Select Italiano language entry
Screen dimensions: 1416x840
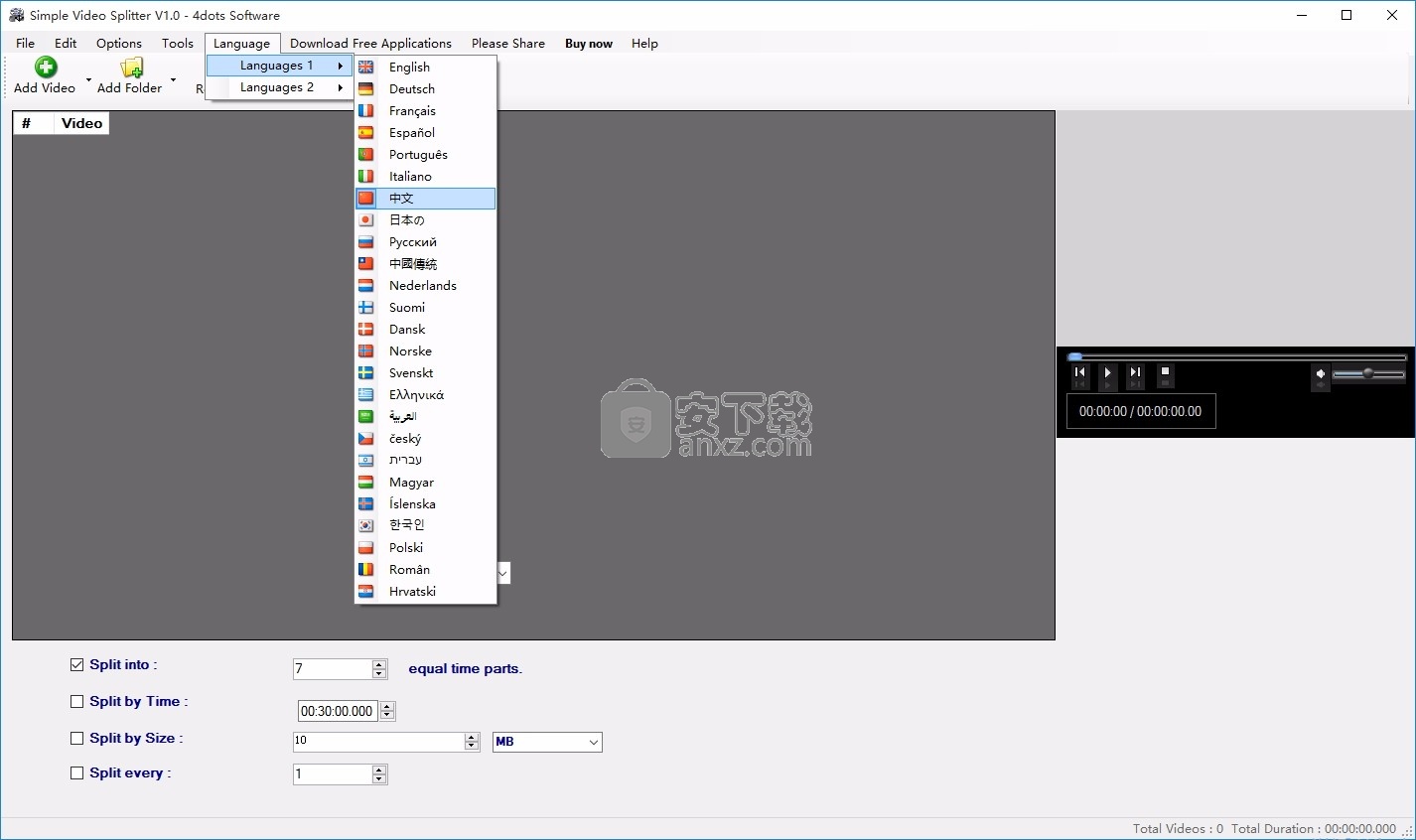(x=425, y=176)
